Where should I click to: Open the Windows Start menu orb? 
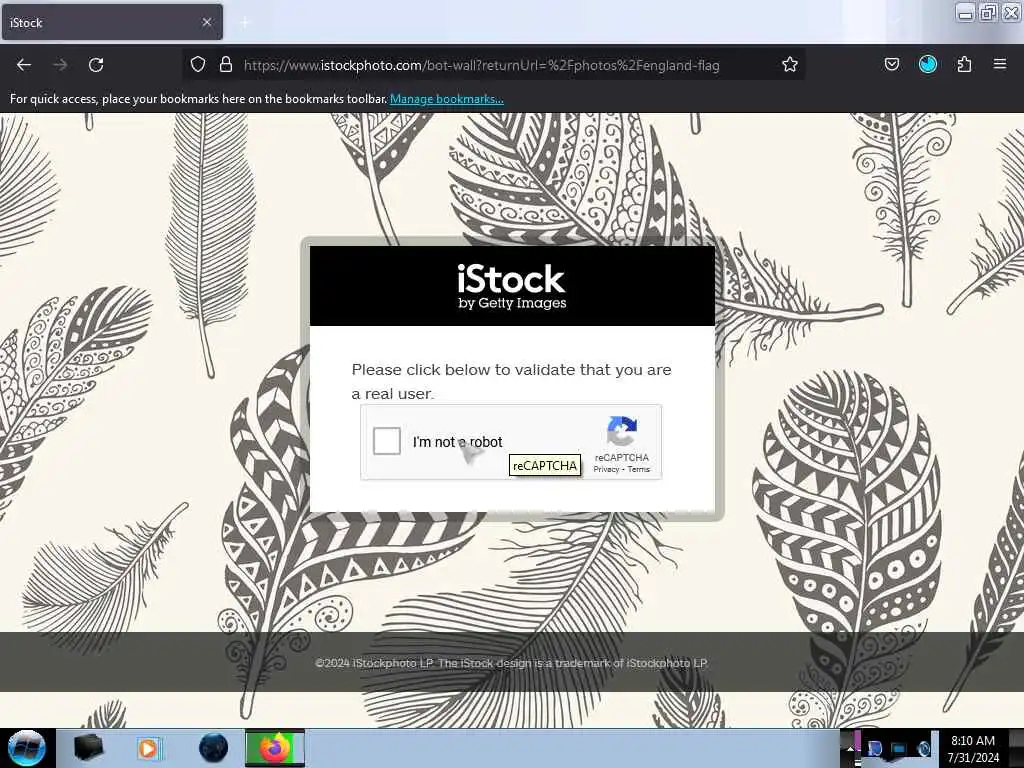click(x=26, y=748)
